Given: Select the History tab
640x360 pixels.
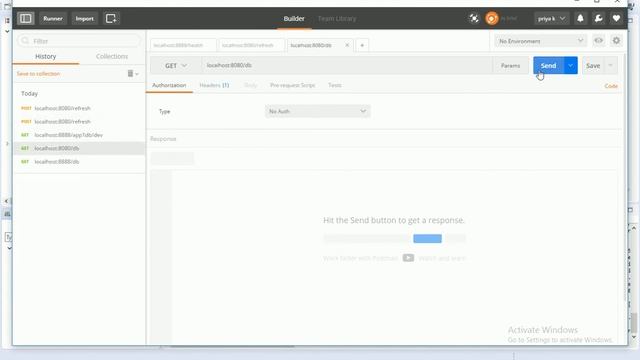Looking at the screenshot, I should point(45,56).
